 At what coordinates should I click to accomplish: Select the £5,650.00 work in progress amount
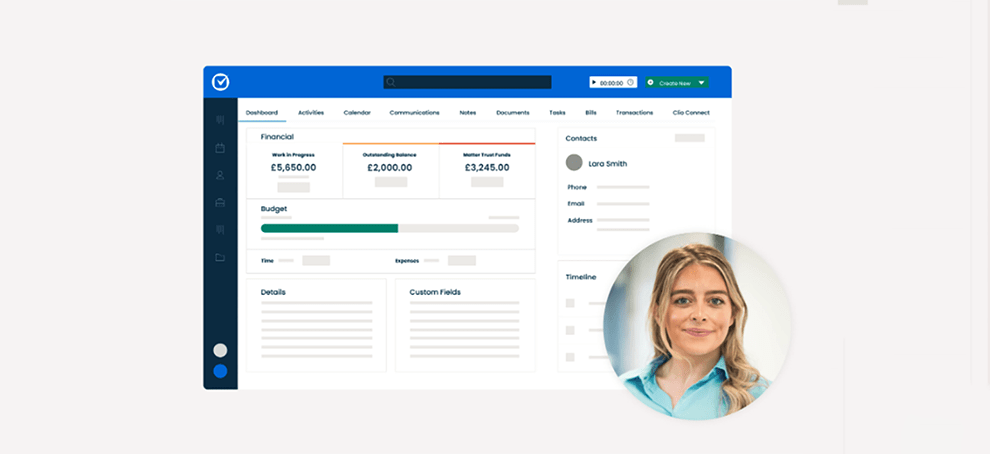(x=294, y=168)
